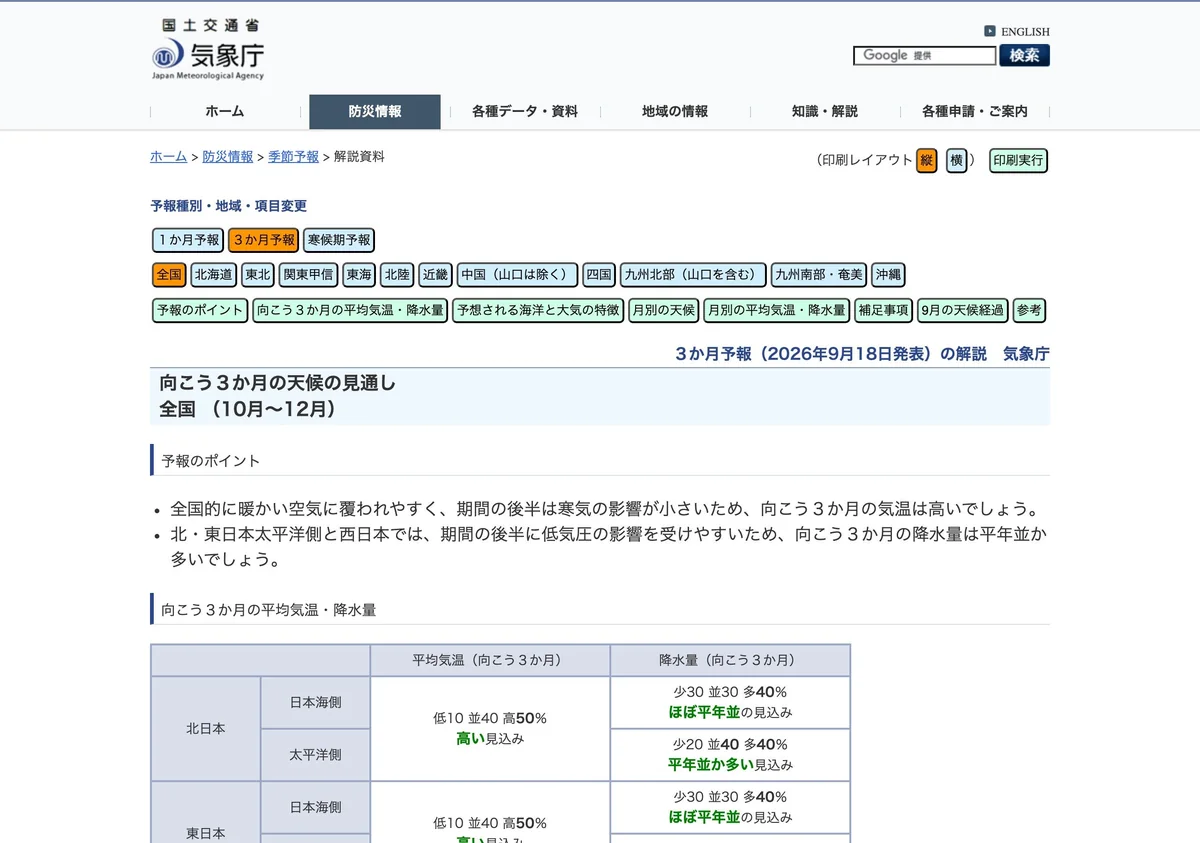Open the 各種申請・ご案内 navigation menu
This screenshot has height=843, width=1200.
click(975, 112)
